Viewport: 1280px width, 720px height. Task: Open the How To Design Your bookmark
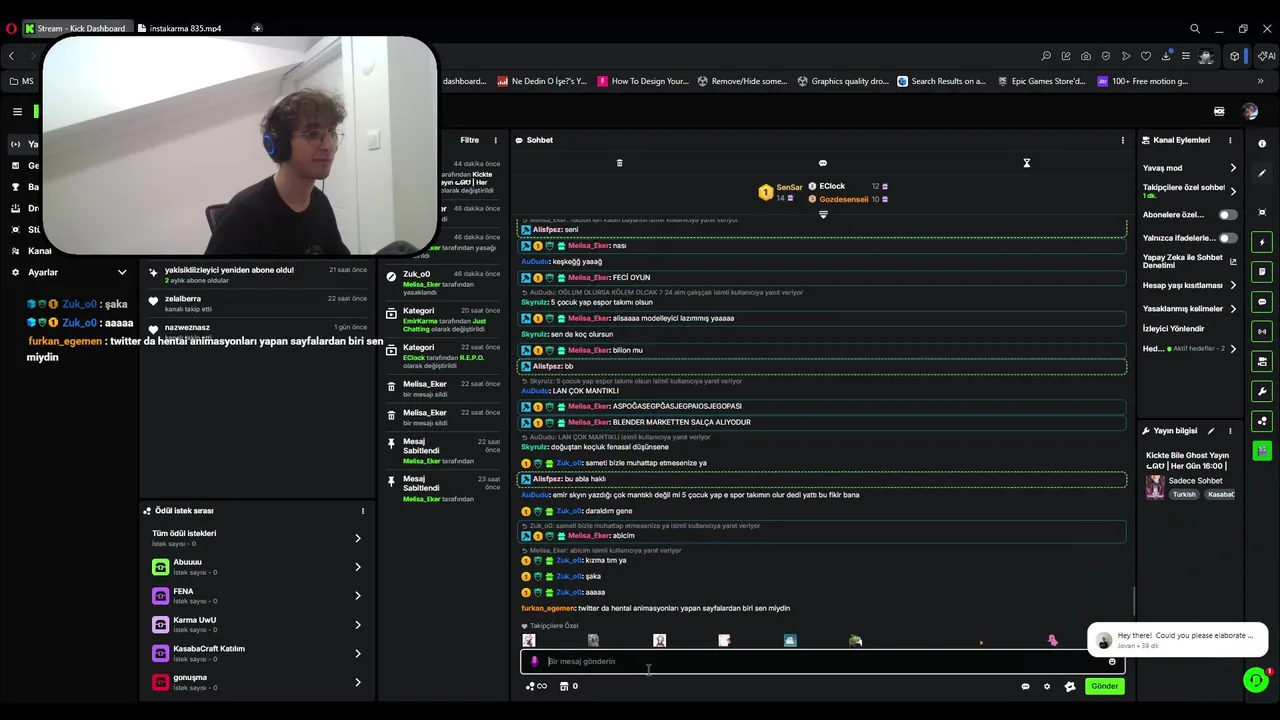click(643, 81)
